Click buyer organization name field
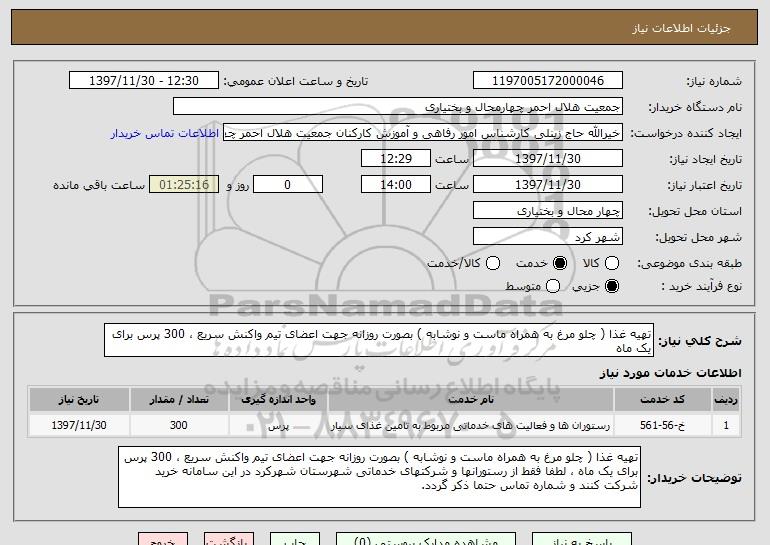The width and height of the screenshot is (770, 545). [x=398, y=107]
